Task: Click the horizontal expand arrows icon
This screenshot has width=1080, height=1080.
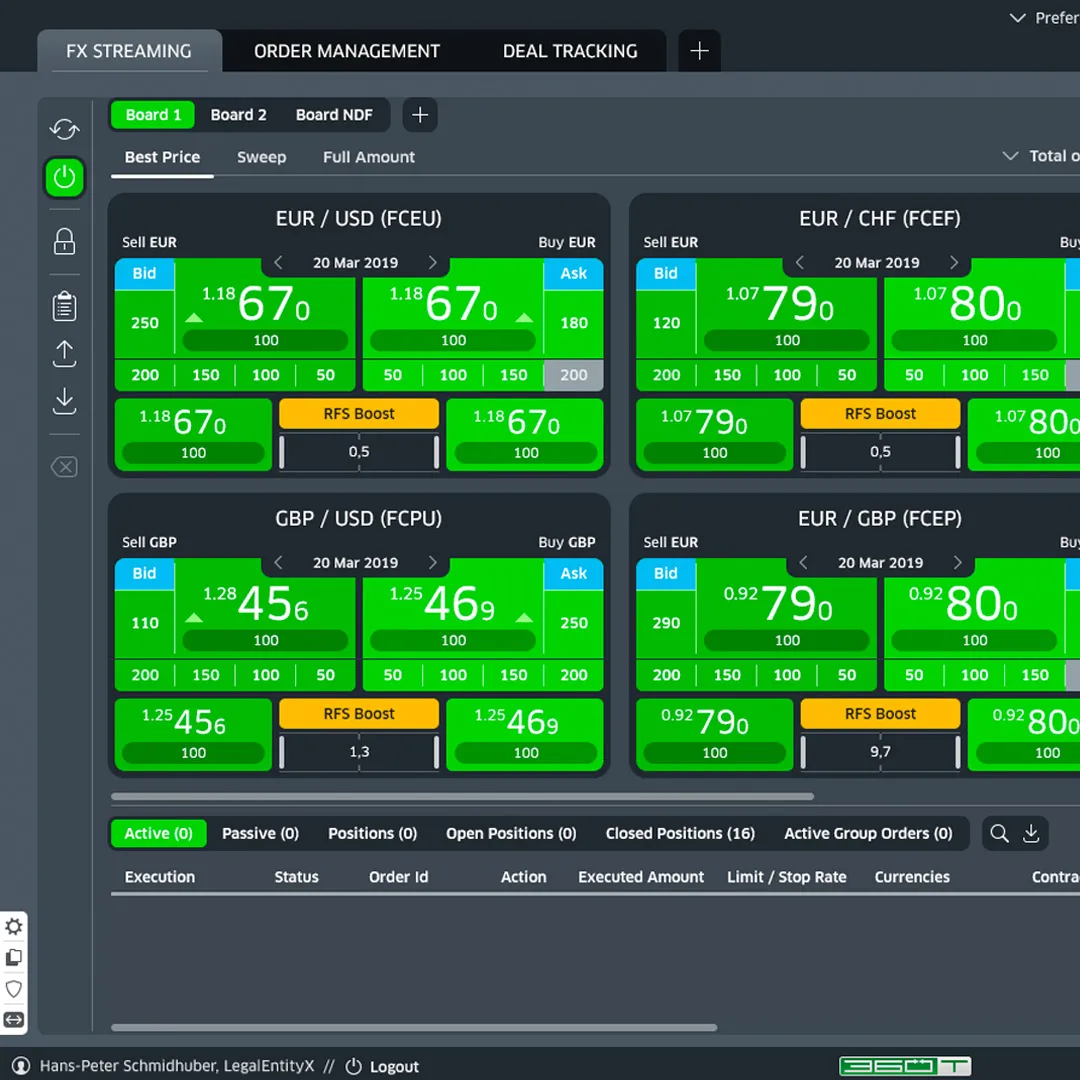Action: tap(14, 1019)
